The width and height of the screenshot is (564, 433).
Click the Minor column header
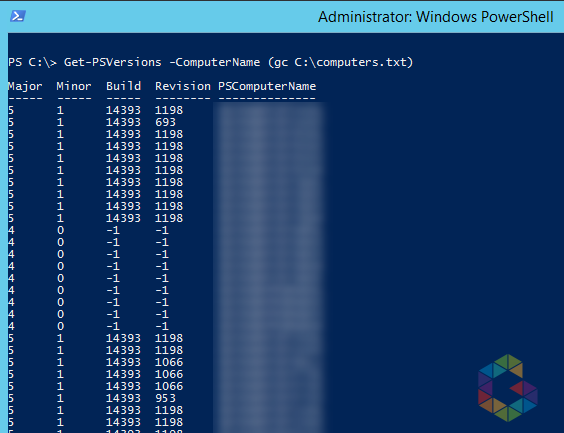click(74, 86)
